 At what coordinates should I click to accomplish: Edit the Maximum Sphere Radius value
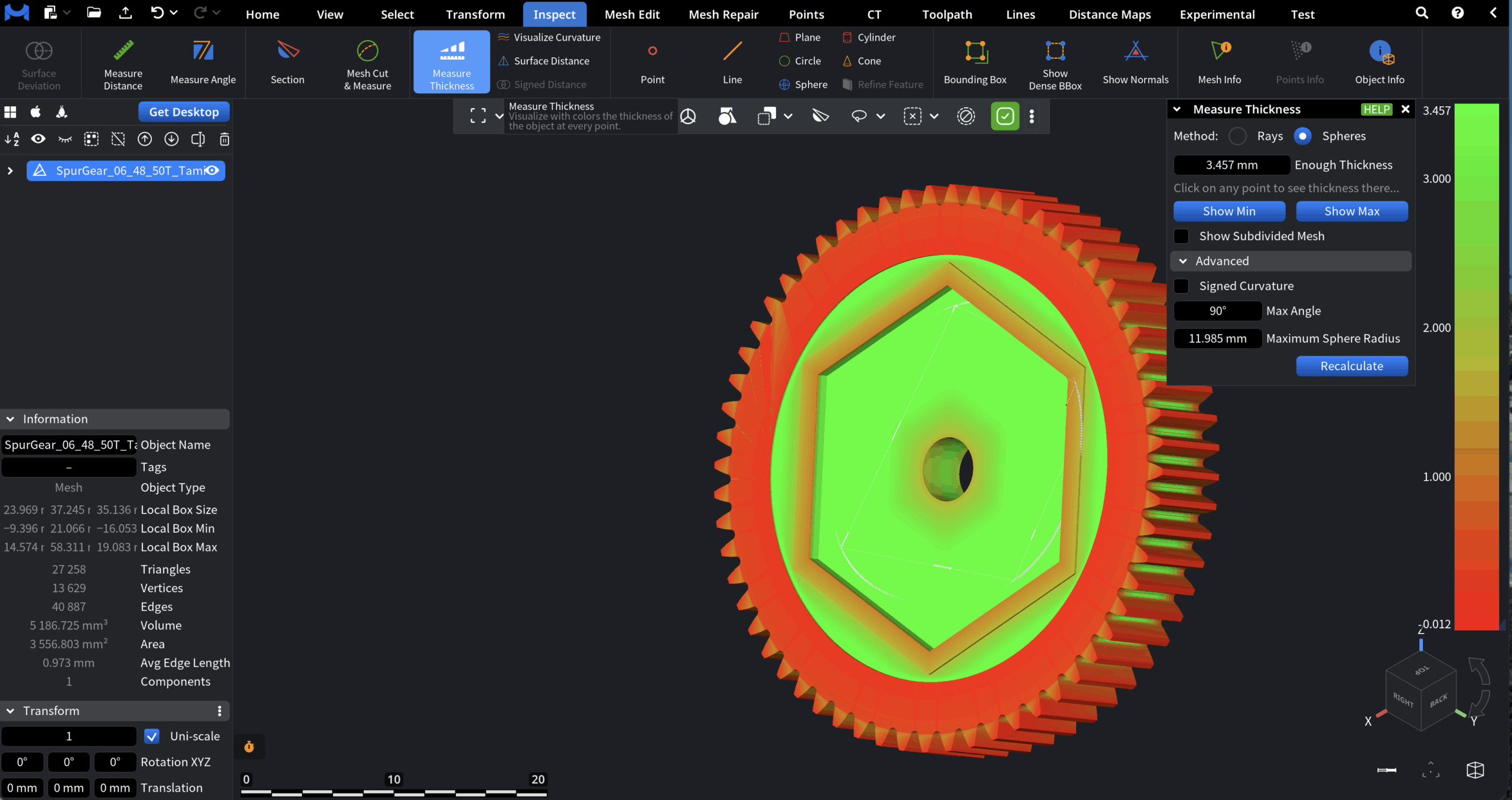[1218, 338]
